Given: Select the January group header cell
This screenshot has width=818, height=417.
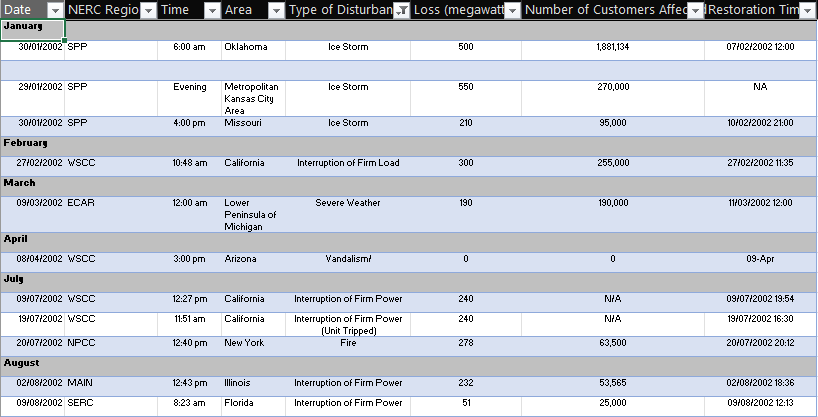Looking at the screenshot, I should 32,30.
